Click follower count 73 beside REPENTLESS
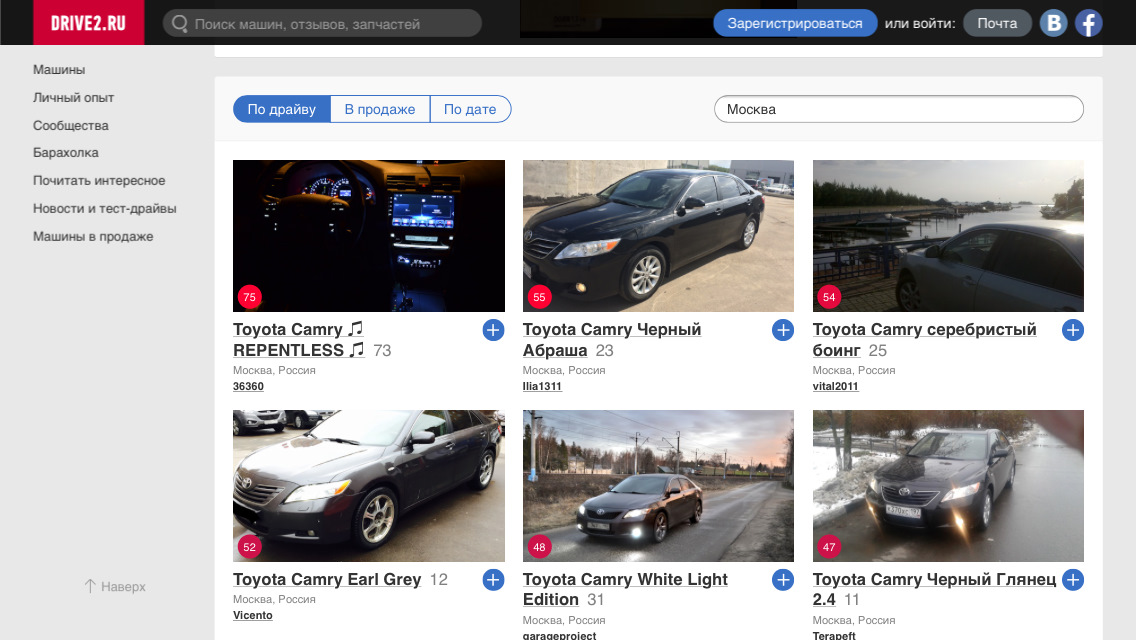The height and width of the screenshot is (640, 1136). pyautogui.click(x=382, y=351)
